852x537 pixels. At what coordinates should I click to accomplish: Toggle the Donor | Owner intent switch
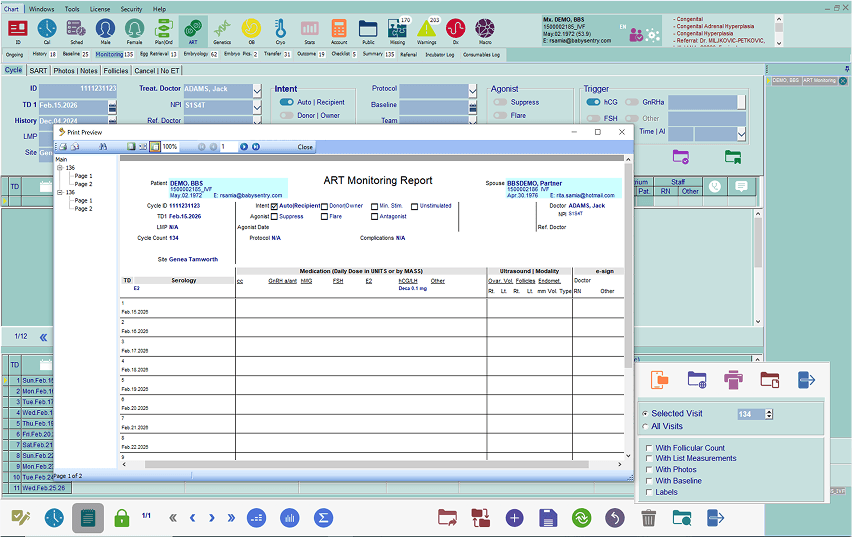click(286, 115)
